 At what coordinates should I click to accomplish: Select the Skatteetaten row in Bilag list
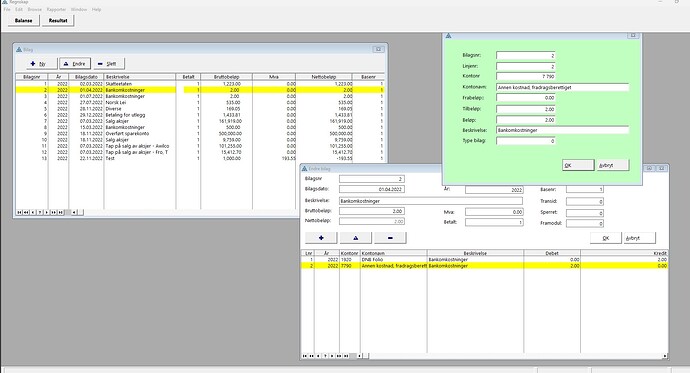200,84
